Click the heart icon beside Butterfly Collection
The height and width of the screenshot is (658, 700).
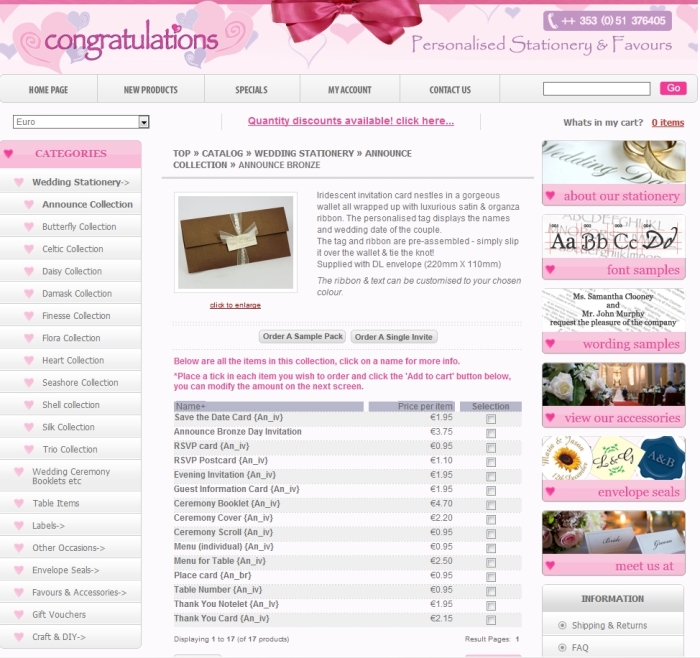tap(29, 227)
